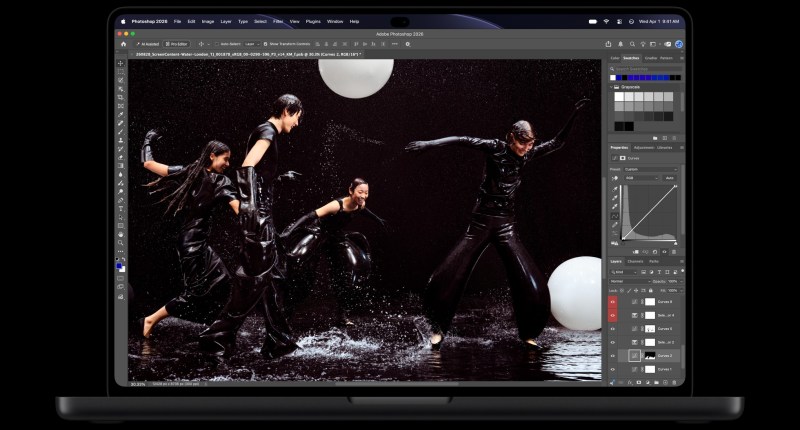Select the Curves 6 layer mask thumbnail

[x=649, y=329]
